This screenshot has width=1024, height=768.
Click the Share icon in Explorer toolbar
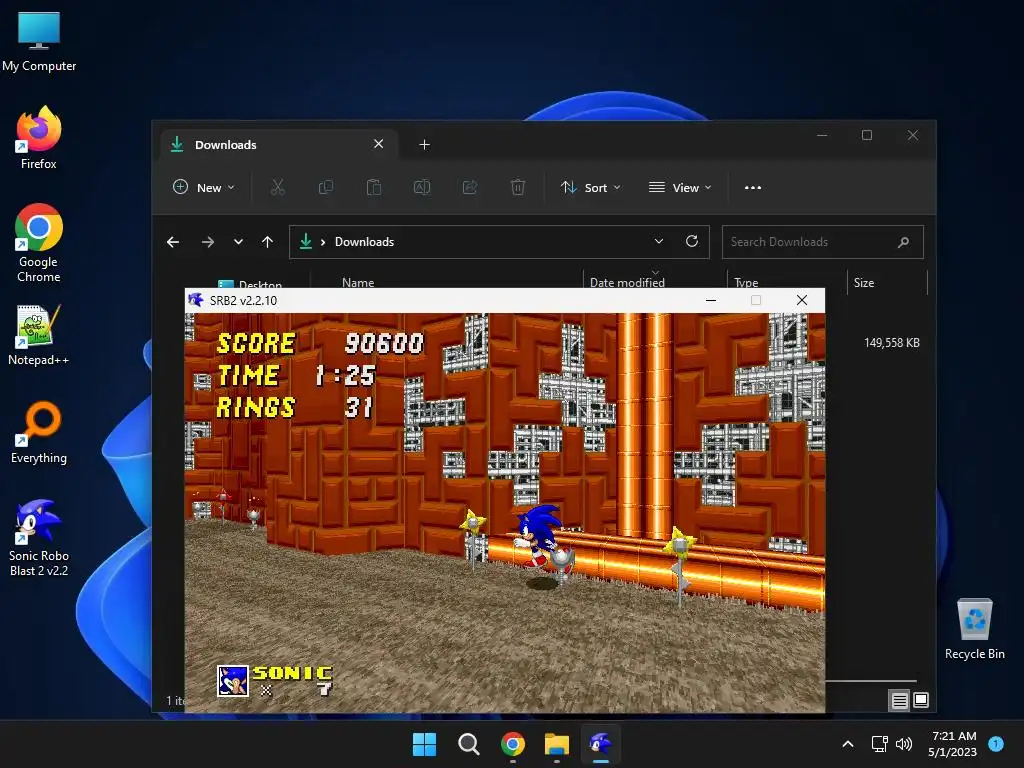click(x=470, y=187)
